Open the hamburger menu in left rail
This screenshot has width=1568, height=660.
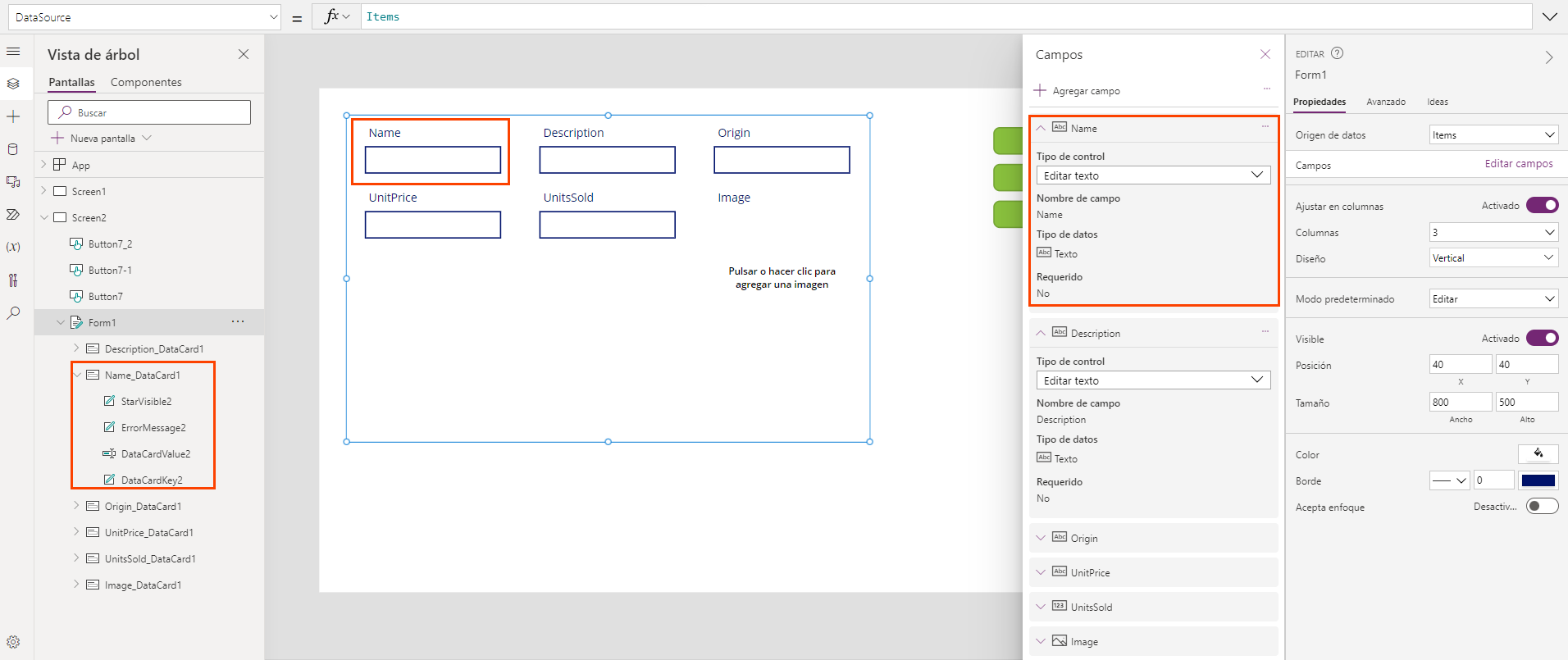pos(13,52)
